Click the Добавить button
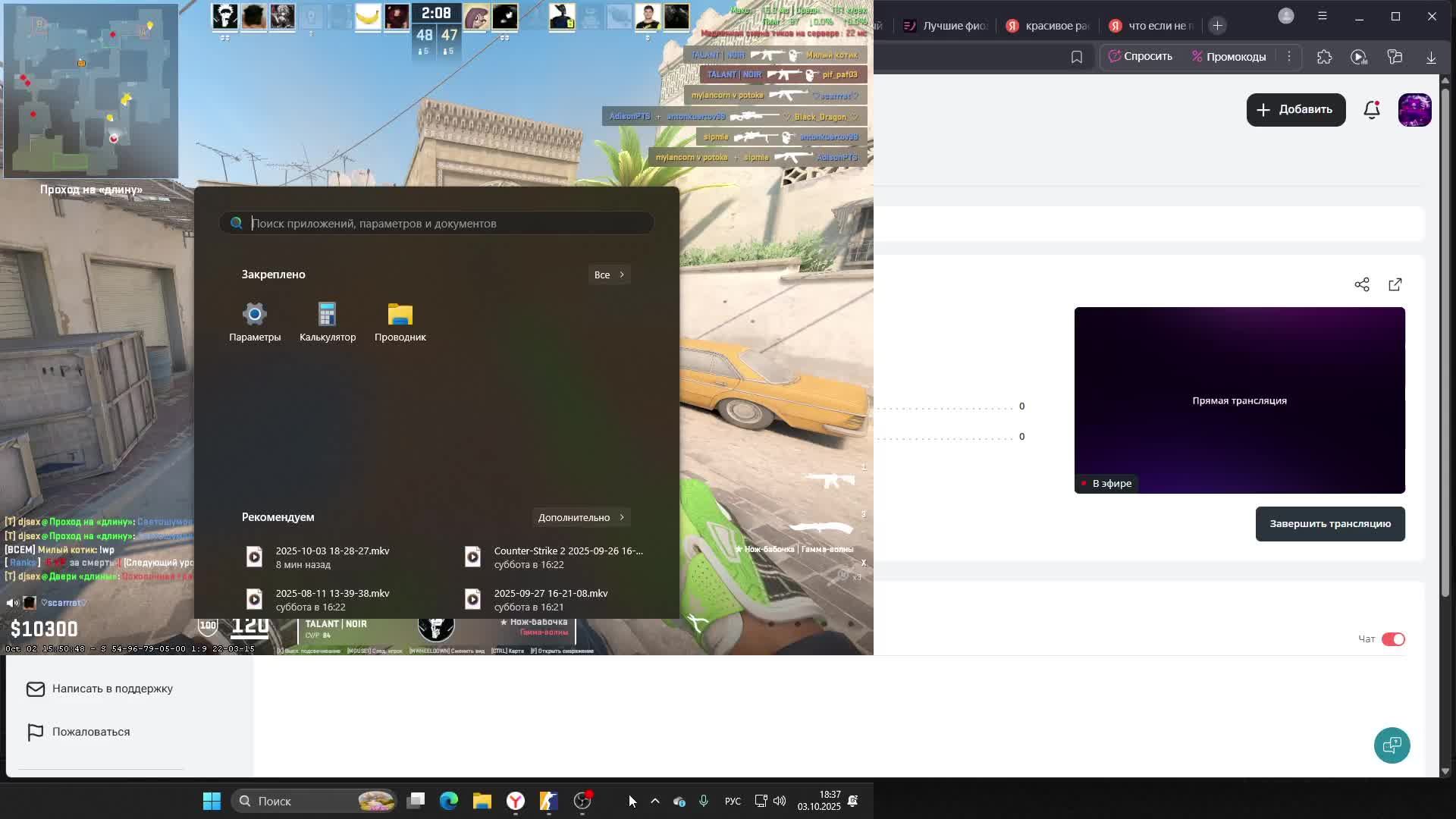This screenshot has height=819, width=1456. (1295, 110)
